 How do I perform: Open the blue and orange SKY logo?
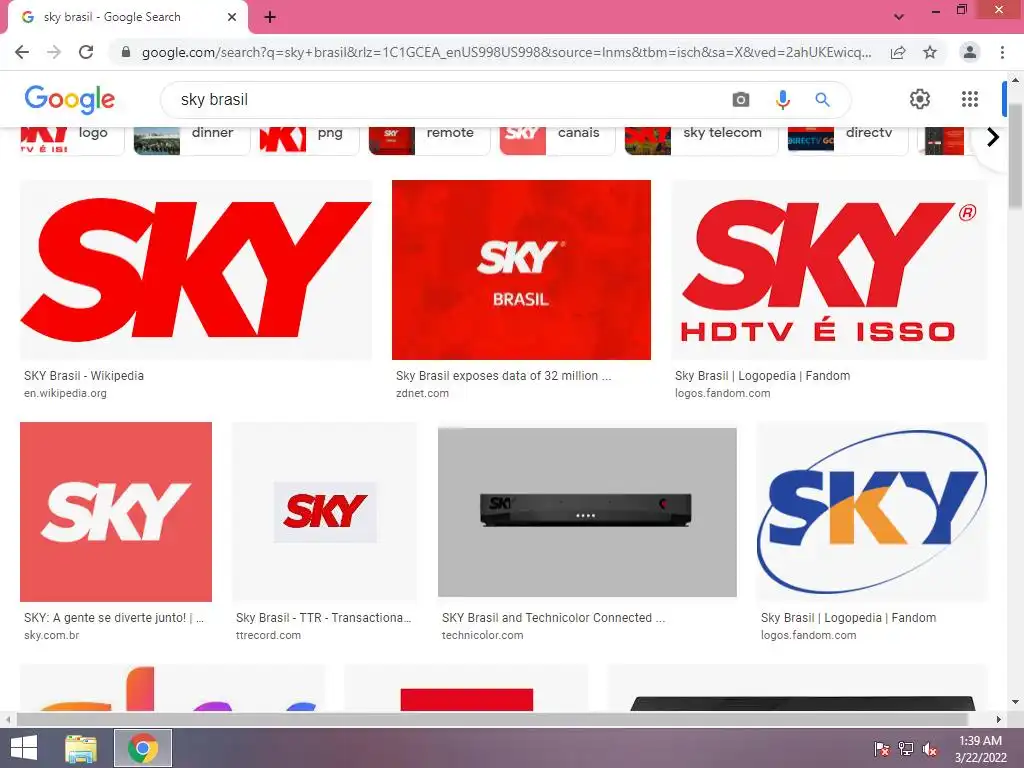[872, 511]
